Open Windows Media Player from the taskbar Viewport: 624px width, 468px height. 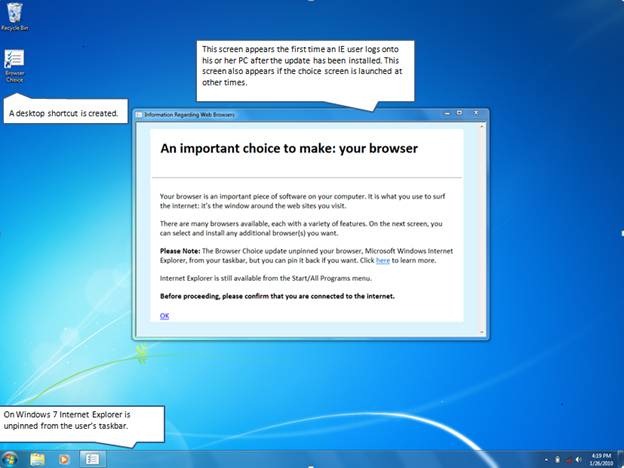tap(63, 460)
